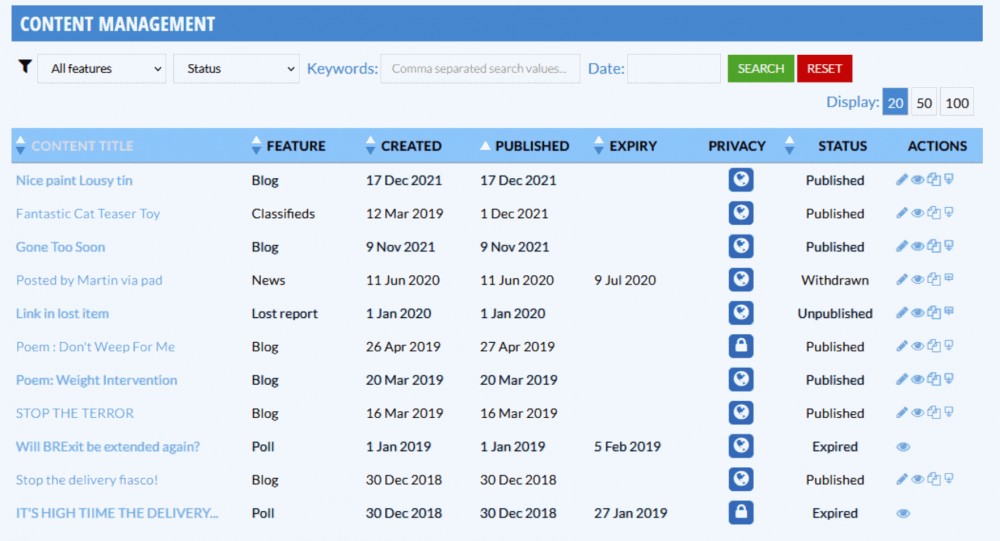This screenshot has height=541, width=1000.
Task: Click the withdraw icon on Gone Too Soon row
Action: tap(949, 246)
